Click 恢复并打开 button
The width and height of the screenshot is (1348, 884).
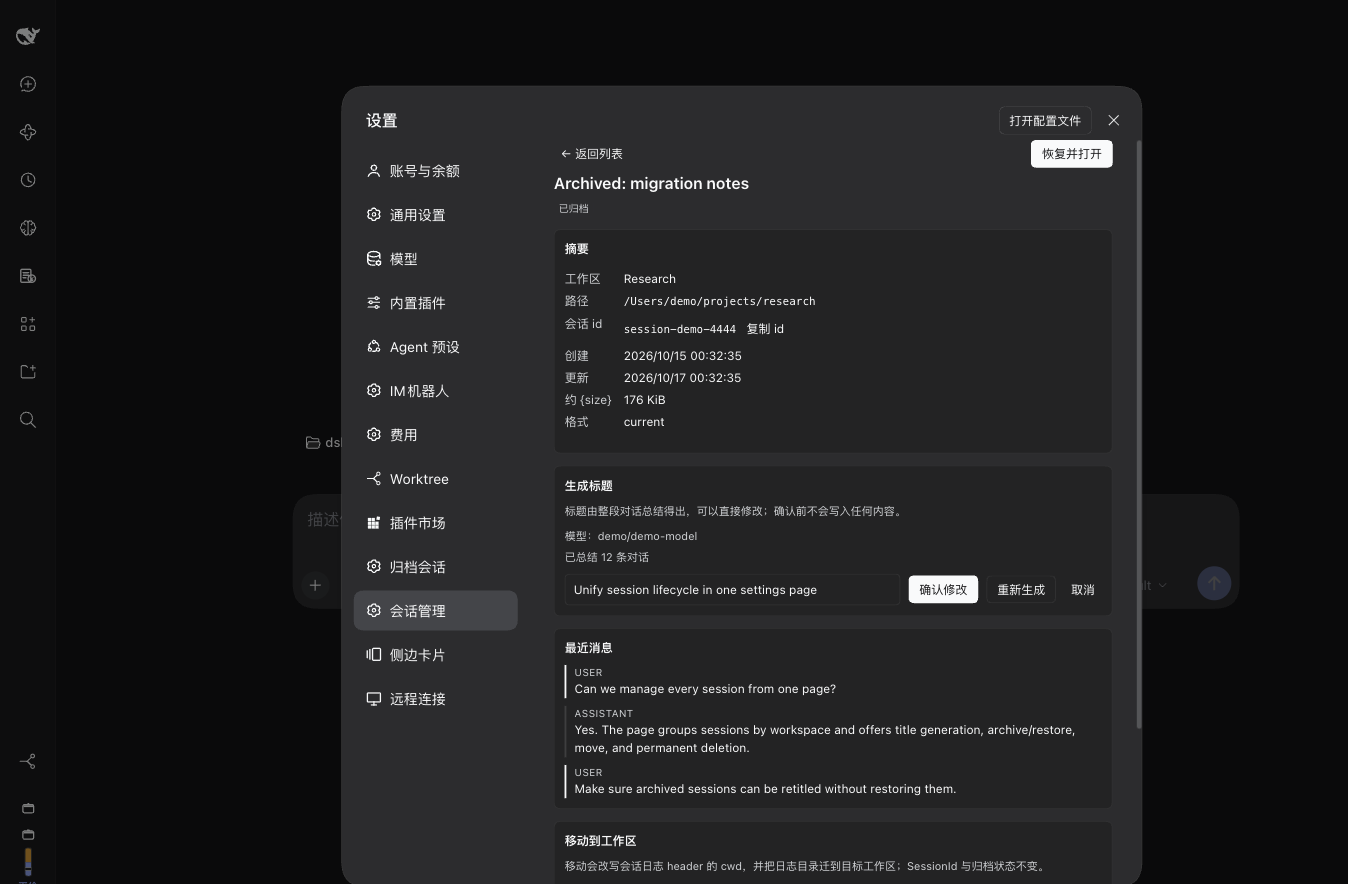1071,154
